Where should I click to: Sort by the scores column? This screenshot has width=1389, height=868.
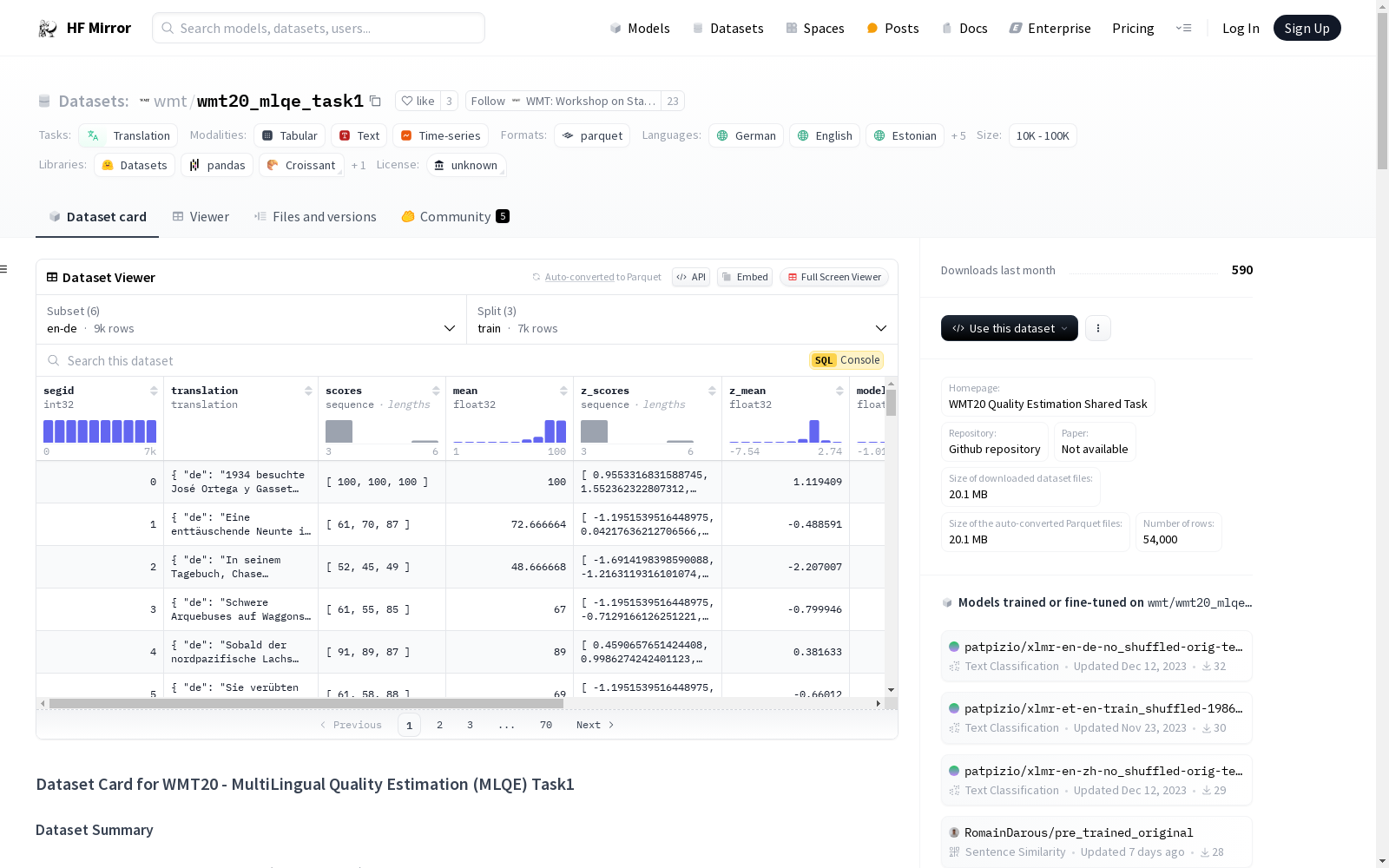[x=436, y=391]
